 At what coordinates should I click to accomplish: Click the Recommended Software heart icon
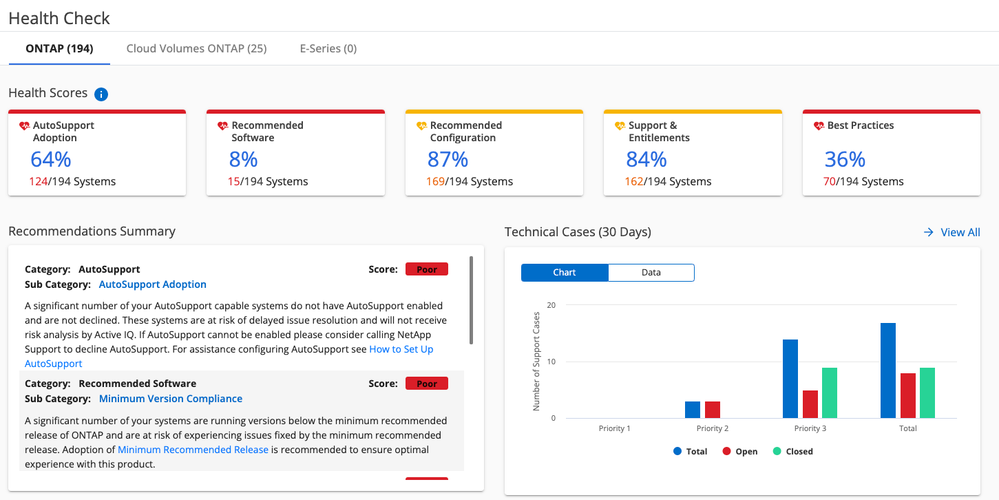(x=223, y=127)
